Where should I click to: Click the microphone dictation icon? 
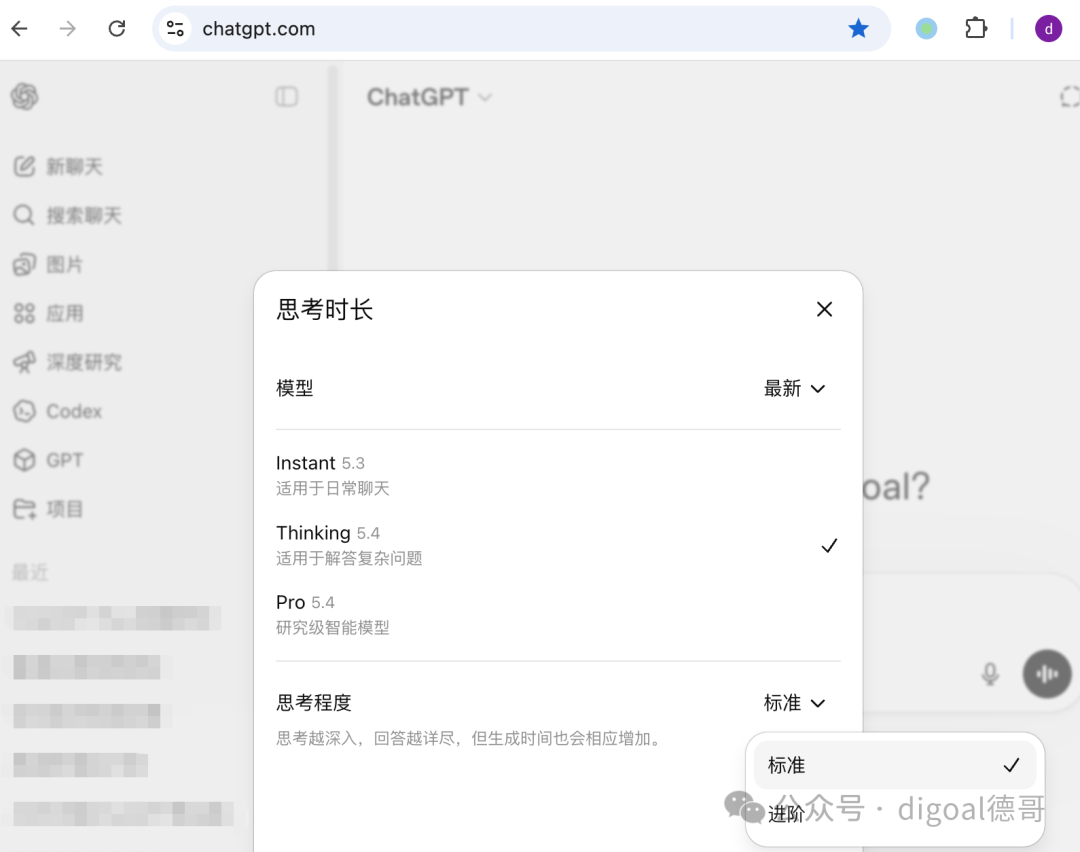[990, 674]
